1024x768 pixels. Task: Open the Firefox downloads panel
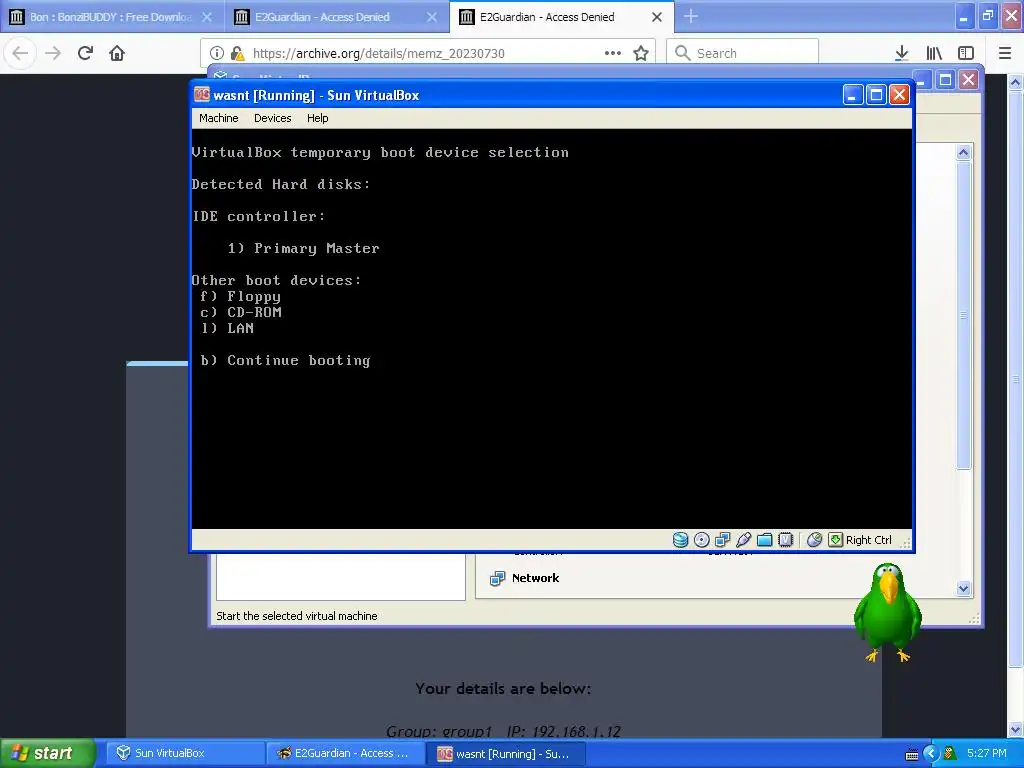(902, 53)
